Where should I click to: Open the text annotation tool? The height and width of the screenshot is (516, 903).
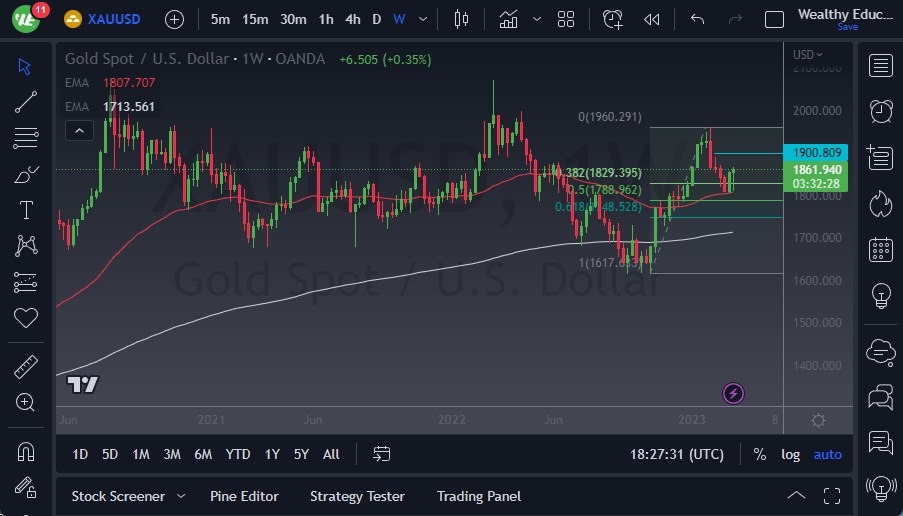point(26,210)
